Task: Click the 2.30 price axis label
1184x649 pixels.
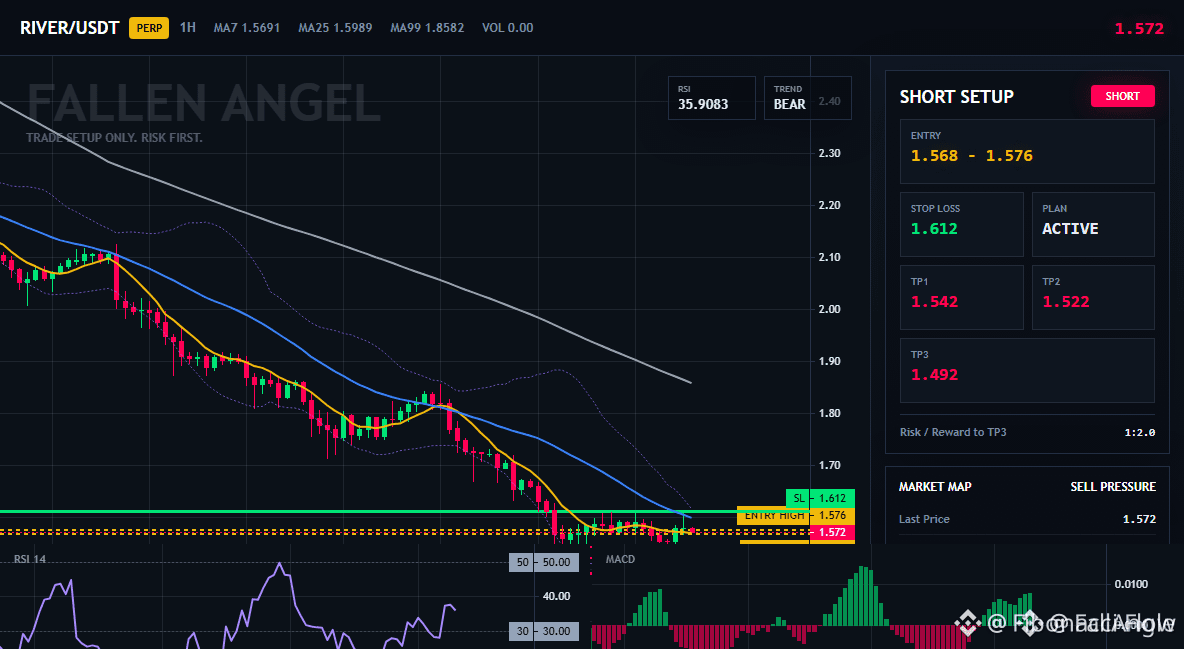Action: (829, 153)
